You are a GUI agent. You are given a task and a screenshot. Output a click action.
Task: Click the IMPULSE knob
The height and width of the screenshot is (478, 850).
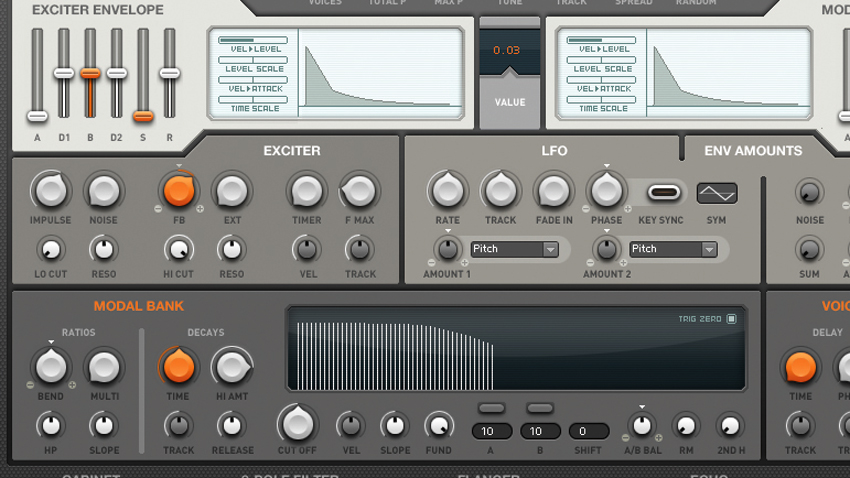tap(50, 191)
